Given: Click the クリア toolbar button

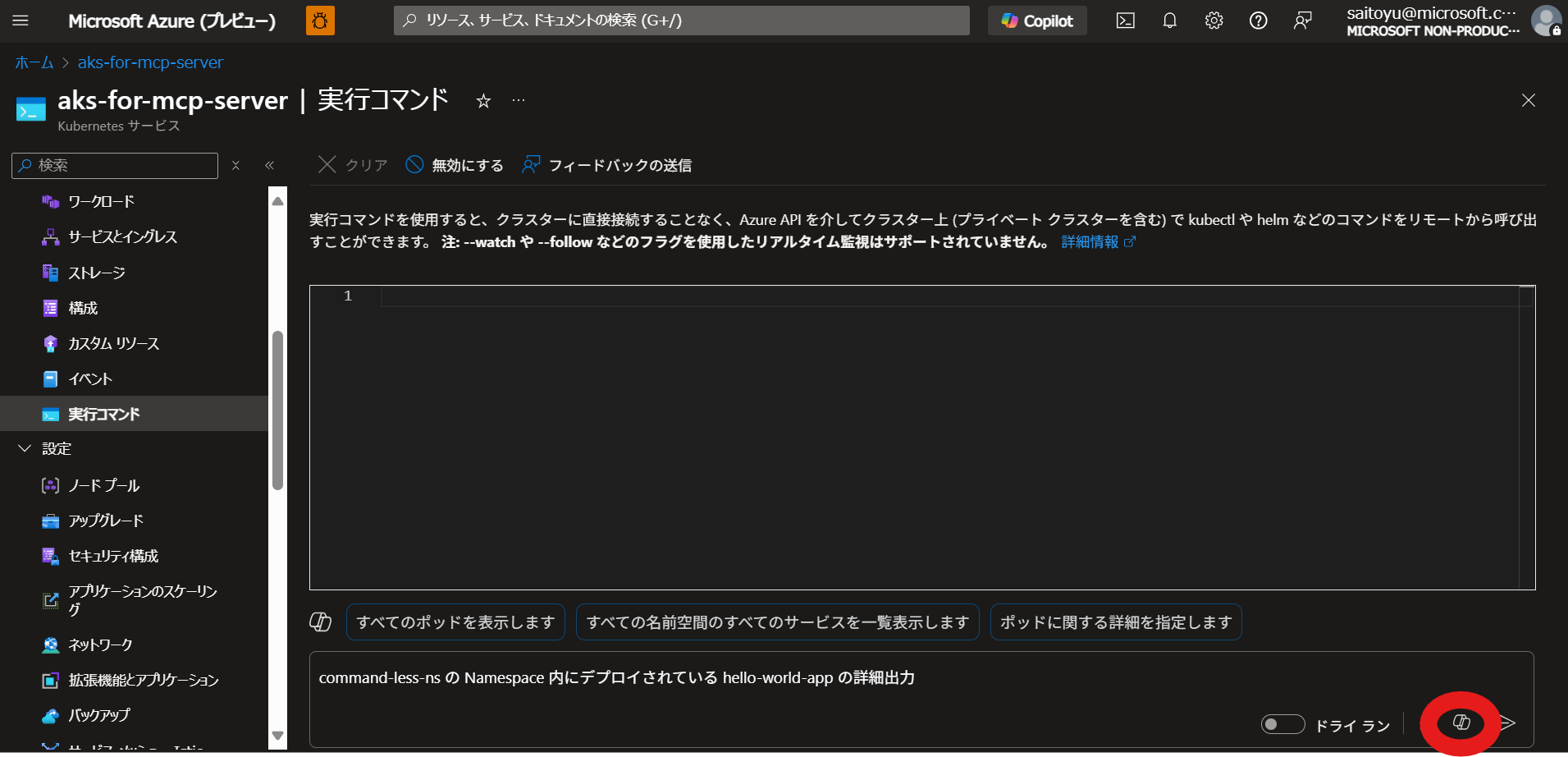Looking at the screenshot, I should [x=353, y=165].
